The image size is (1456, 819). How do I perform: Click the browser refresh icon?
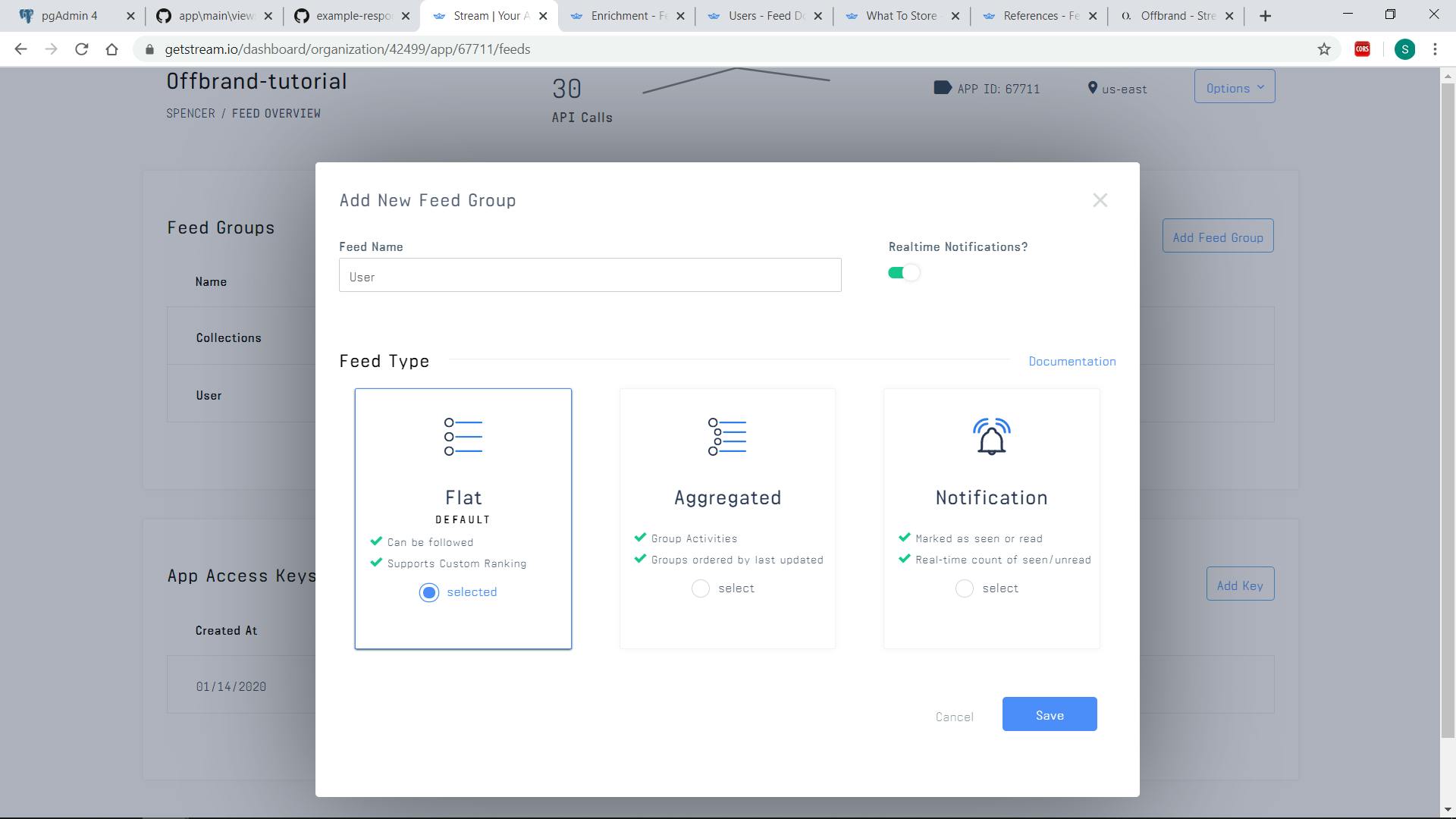pos(82,49)
